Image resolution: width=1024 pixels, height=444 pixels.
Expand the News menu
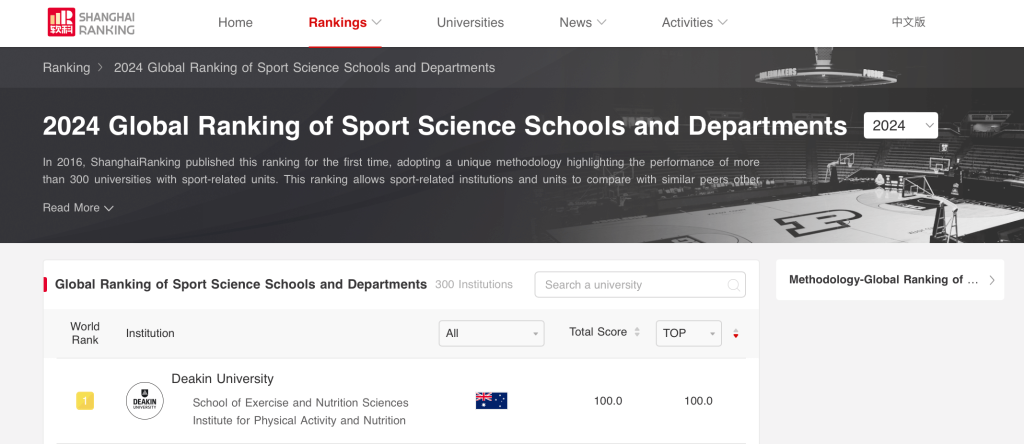pyautogui.click(x=583, y=22)
